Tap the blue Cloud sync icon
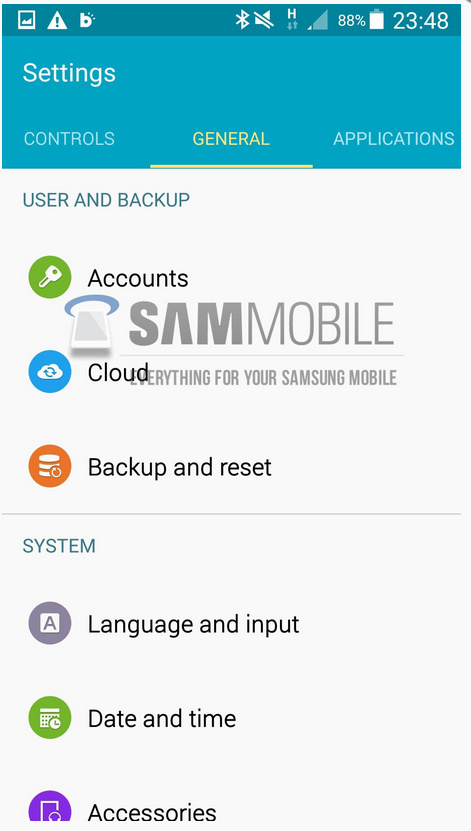 pyautogui.click(x=50, y=372)
